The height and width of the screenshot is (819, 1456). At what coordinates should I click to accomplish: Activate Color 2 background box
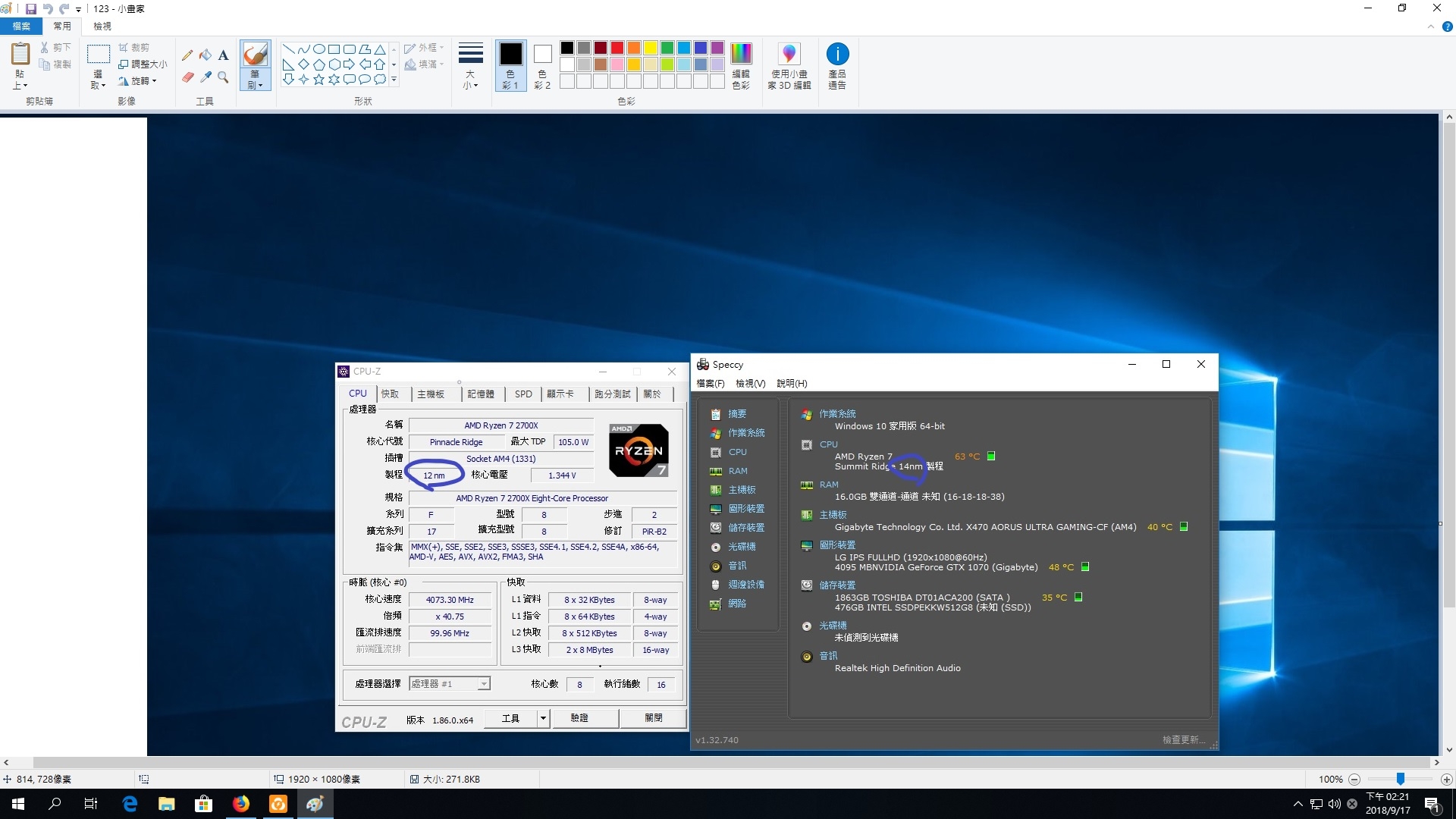coord(542,66)
